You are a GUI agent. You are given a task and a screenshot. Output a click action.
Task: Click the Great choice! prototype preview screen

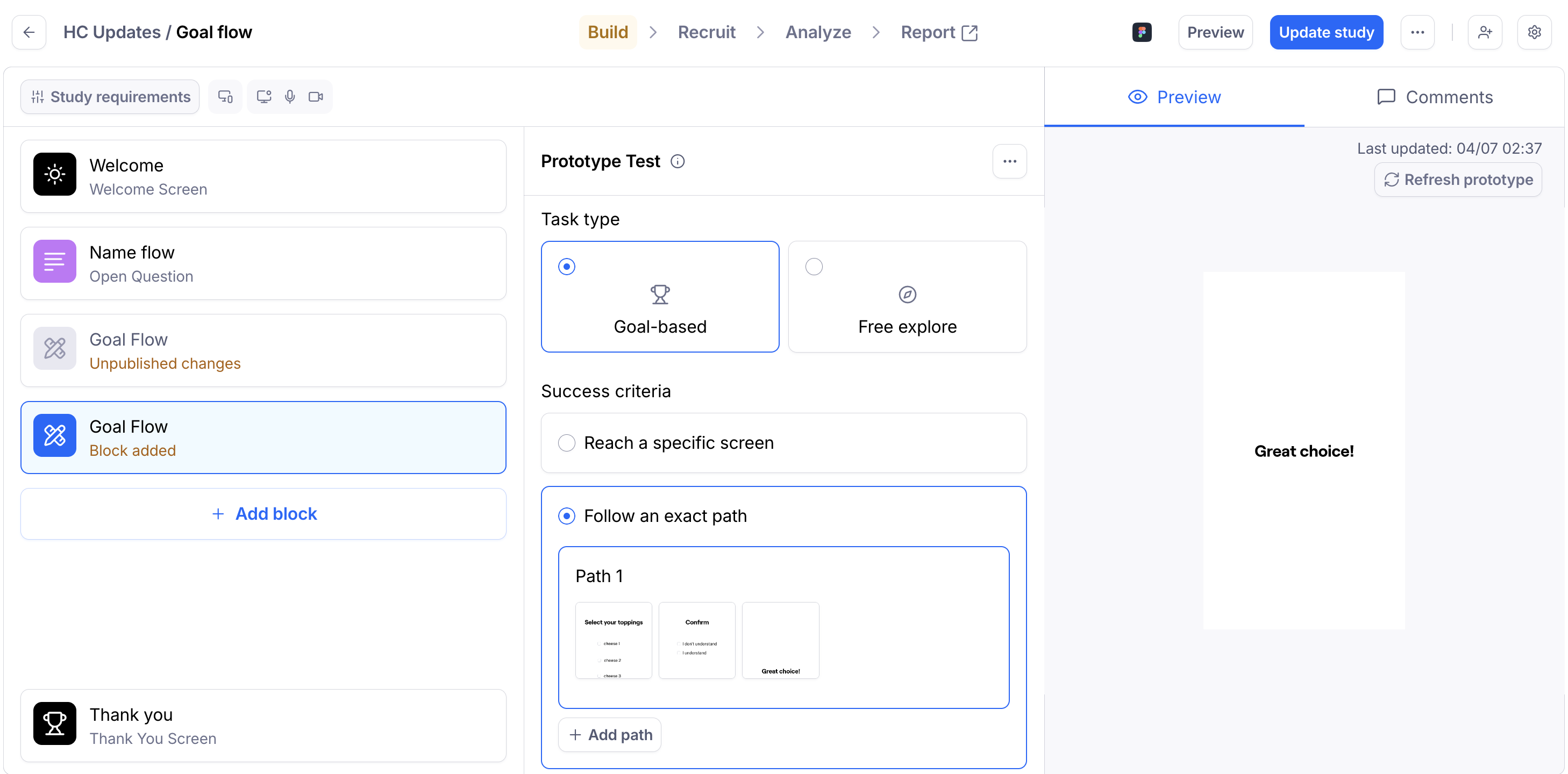pyautogui.click(x=1304, y=451)
